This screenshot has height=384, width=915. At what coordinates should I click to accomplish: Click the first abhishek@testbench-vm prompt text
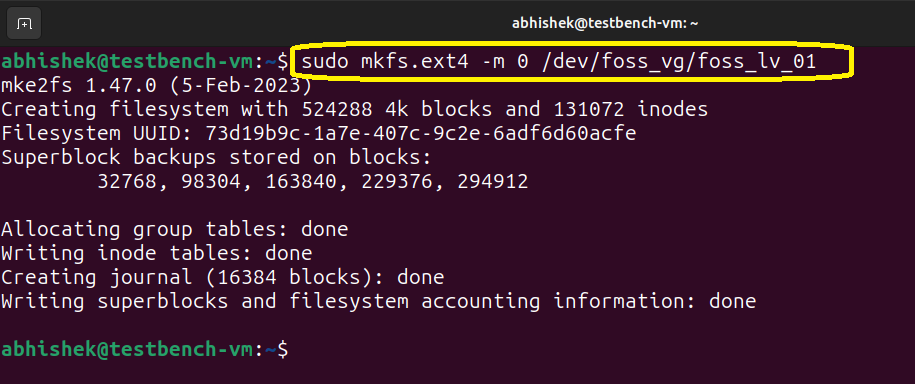coord(127,62)
